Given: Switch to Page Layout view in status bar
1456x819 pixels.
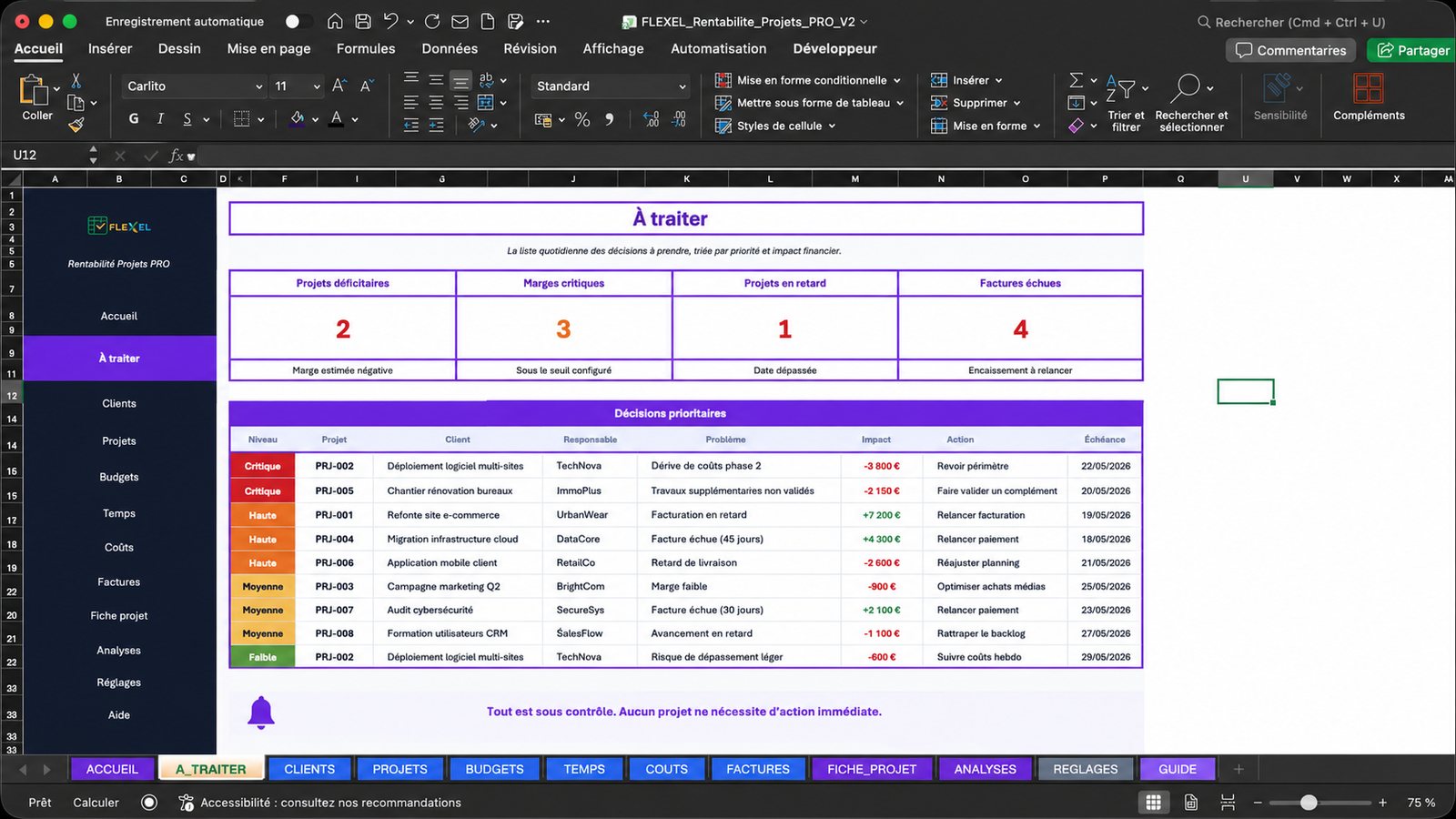Looking at the screenshot, I should coord(1190,802).
